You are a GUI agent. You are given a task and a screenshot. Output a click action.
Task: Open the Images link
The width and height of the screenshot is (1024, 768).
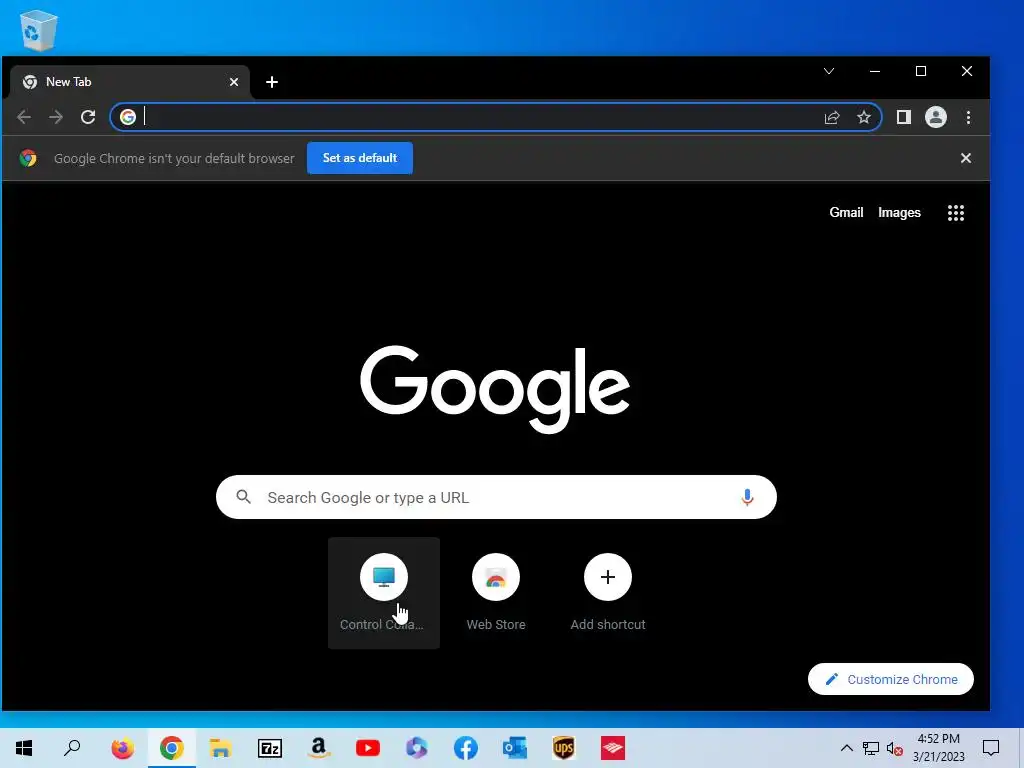point(899,213)
